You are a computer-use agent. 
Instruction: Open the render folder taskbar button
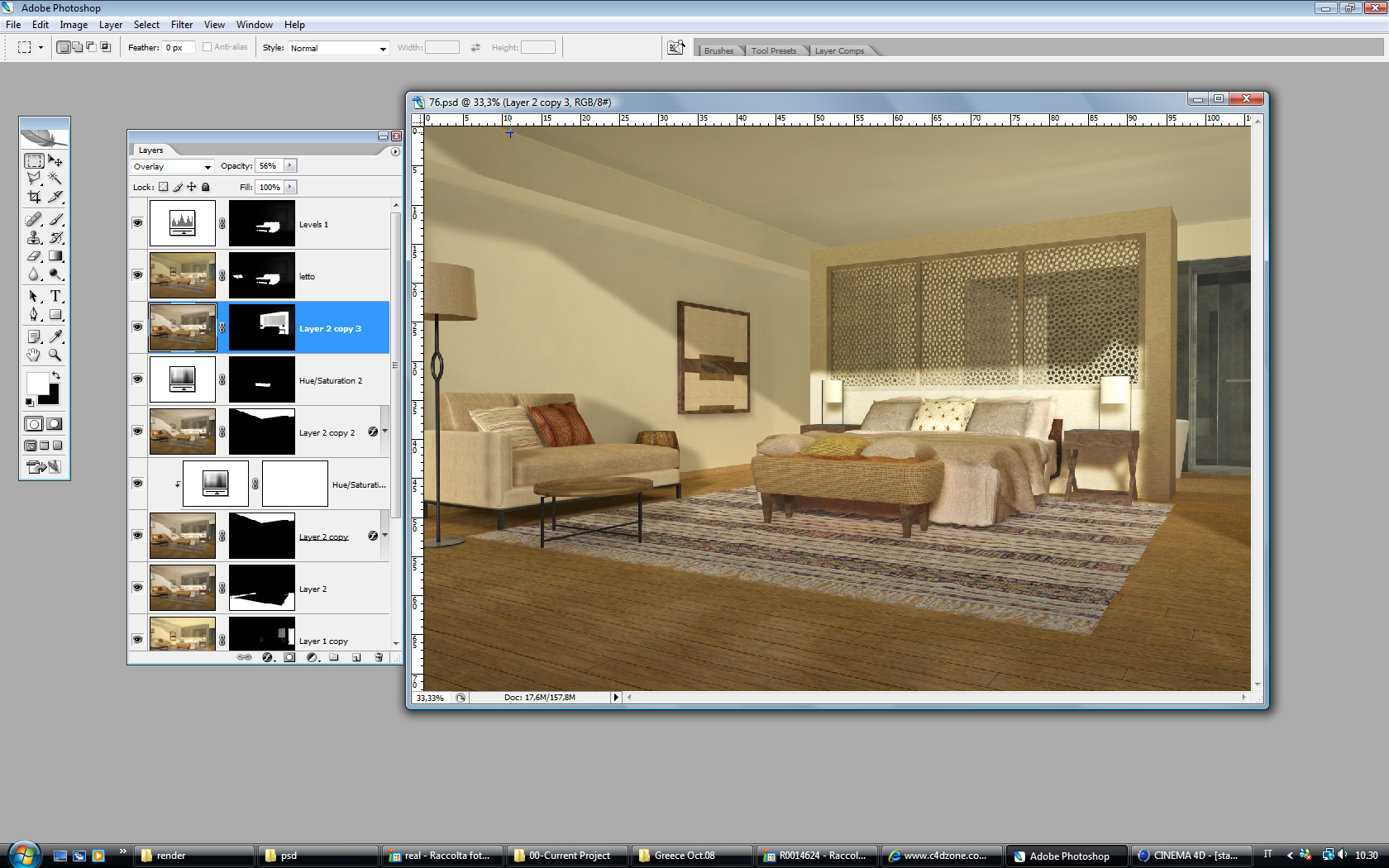coord(193,856)
